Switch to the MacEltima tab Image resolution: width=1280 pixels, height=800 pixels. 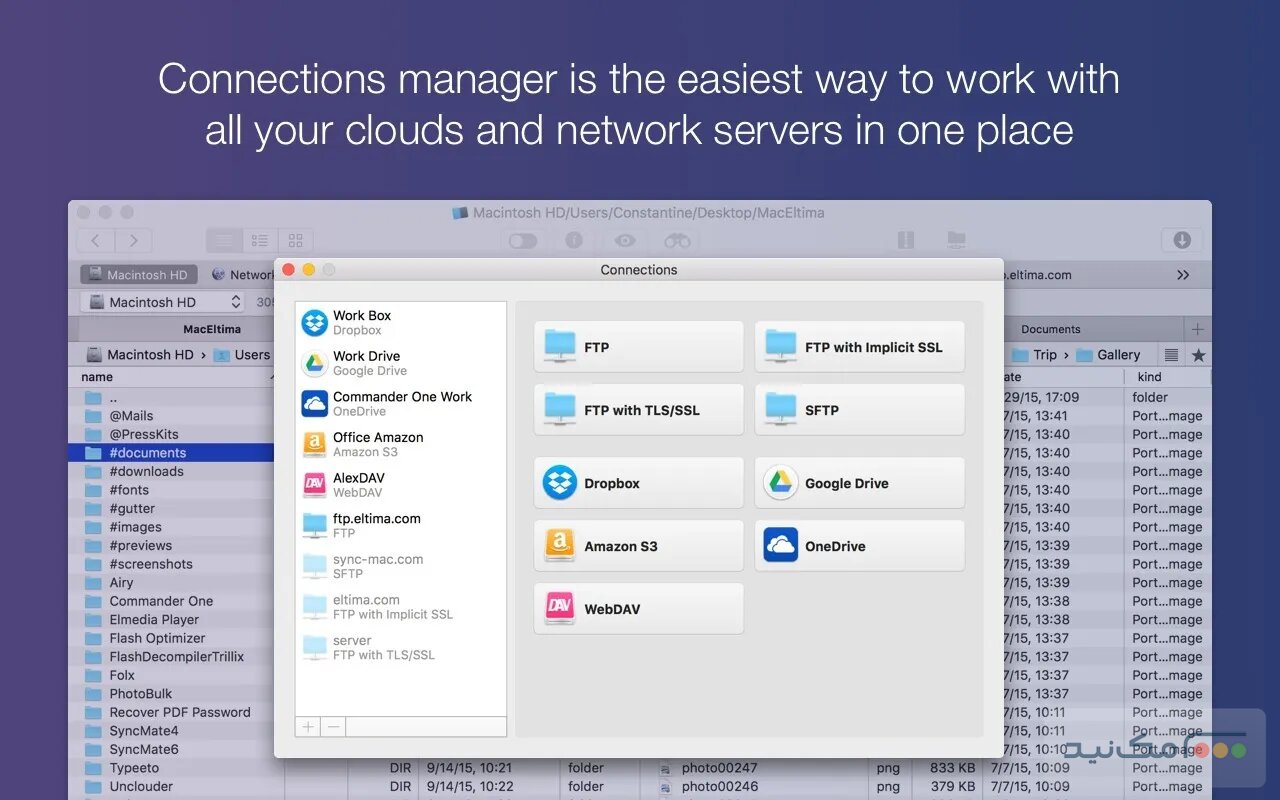click(x=212, y=329)
